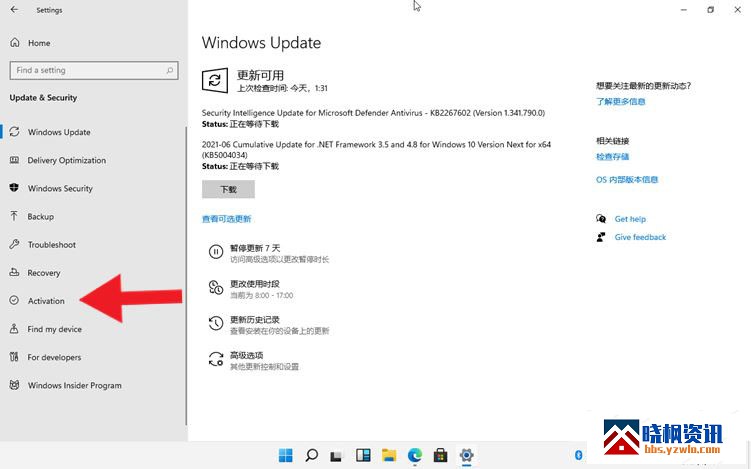Click the 下载 download button
751x469 pixels.
coord(228,189)
